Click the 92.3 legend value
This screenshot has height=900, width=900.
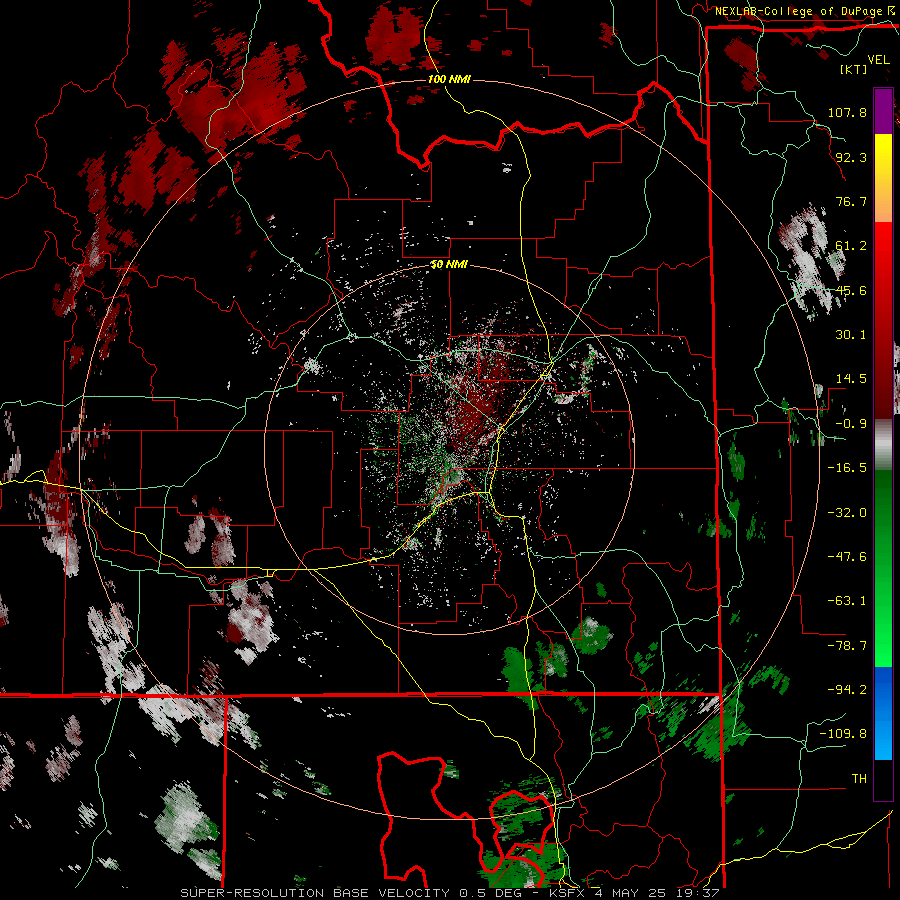tap(851, 157)
